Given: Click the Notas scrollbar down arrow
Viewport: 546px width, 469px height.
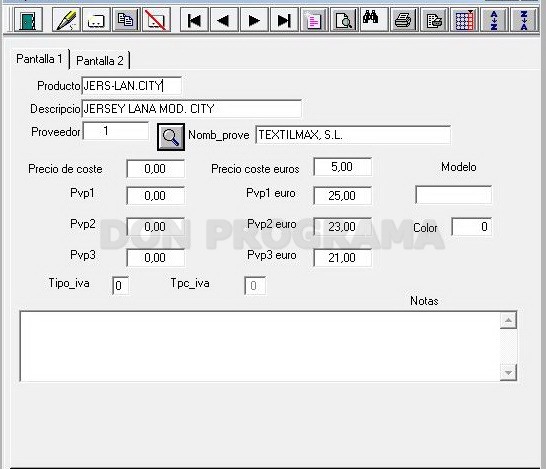Looking at the screenshot, I should point(508,373).
